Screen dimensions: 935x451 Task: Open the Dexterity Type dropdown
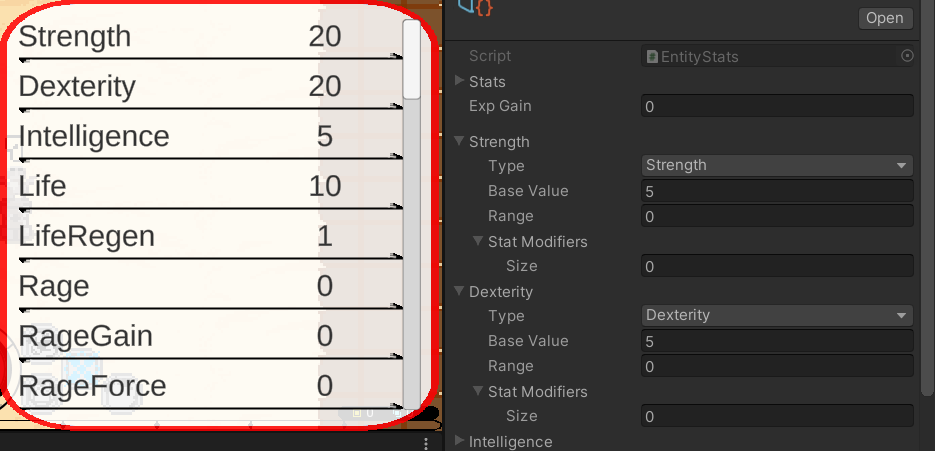tap(777, 315)
